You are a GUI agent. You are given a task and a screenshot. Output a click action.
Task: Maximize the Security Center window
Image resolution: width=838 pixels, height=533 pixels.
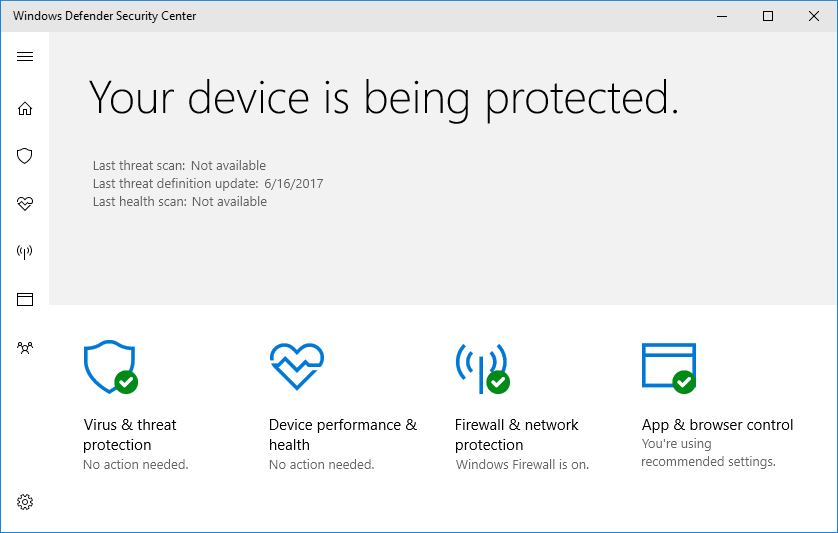(x=768, y=16)
